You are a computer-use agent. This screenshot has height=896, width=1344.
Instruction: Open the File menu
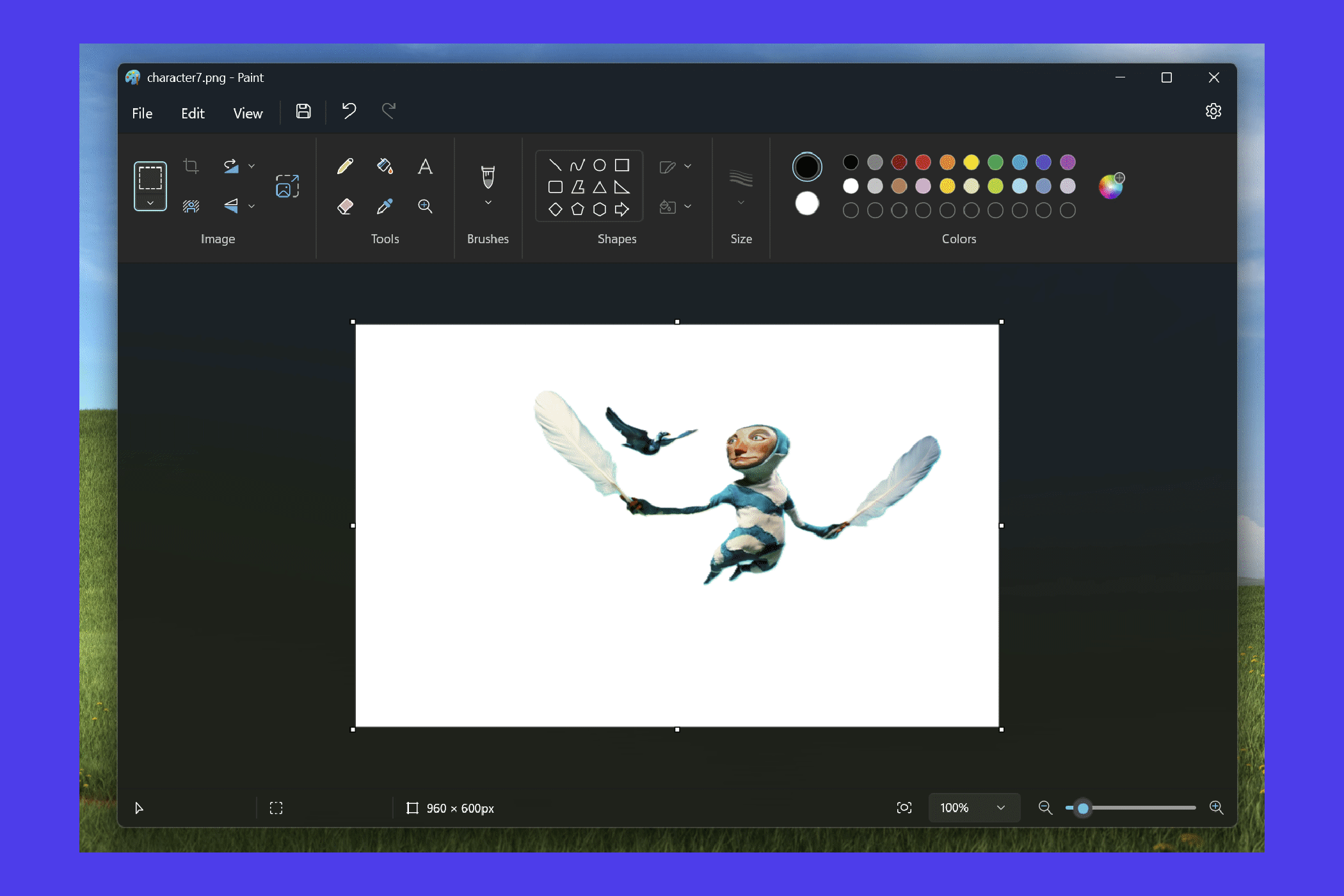coord(142,113)
